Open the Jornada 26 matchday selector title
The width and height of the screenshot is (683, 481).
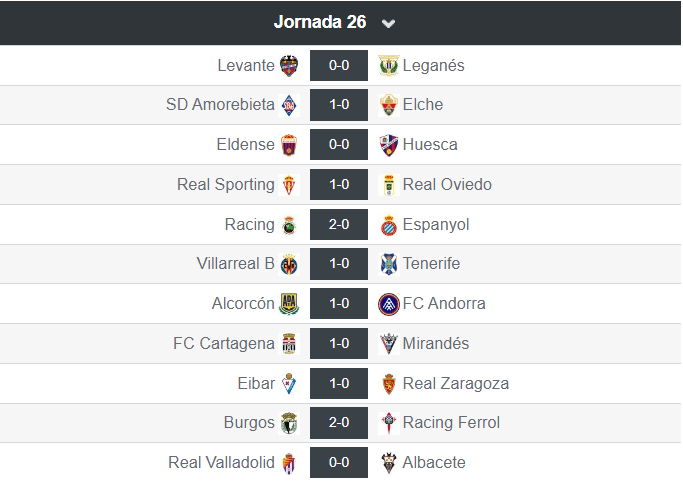[x=320, y=22]
